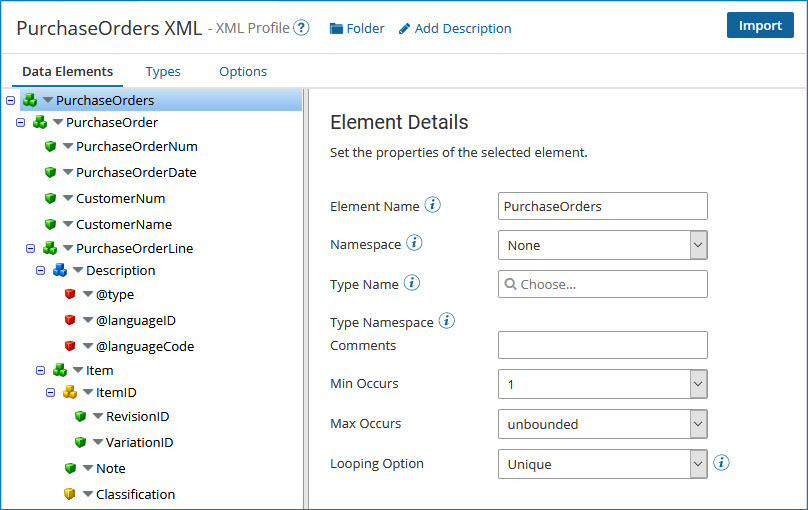Select the VariationID tree row
Viewport: 808px width, 510px height.
140,442
